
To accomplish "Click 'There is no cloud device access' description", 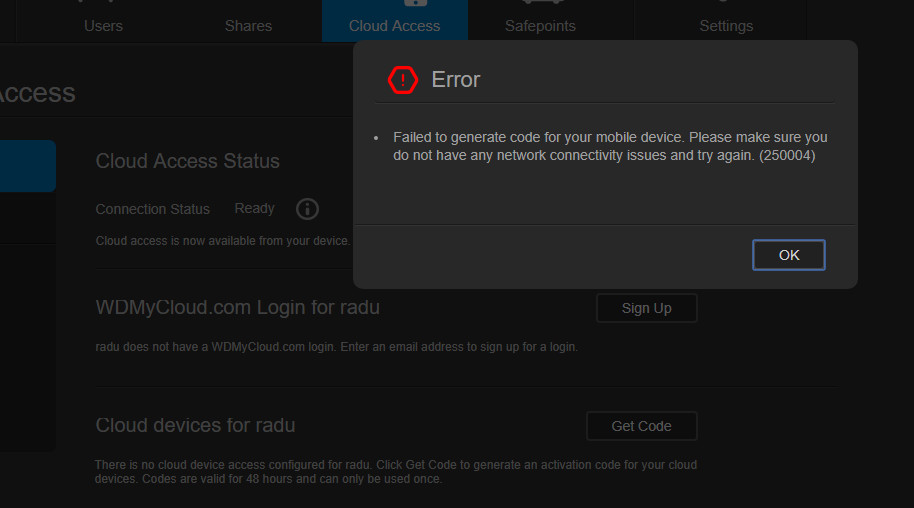I will coord(396,472).
